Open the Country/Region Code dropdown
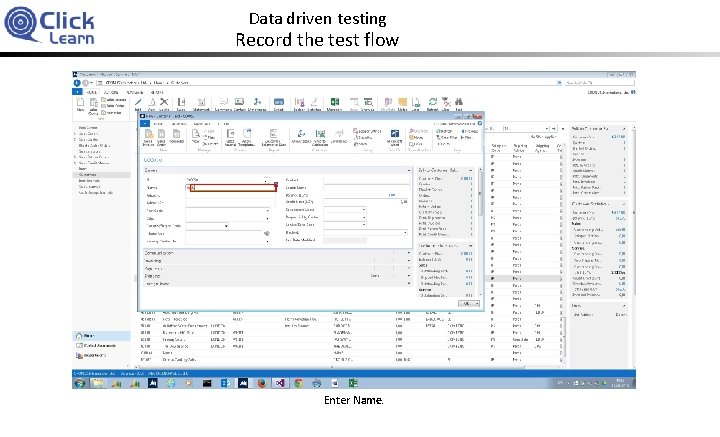This screenshot has width=720, height=437. pos(228,226)
